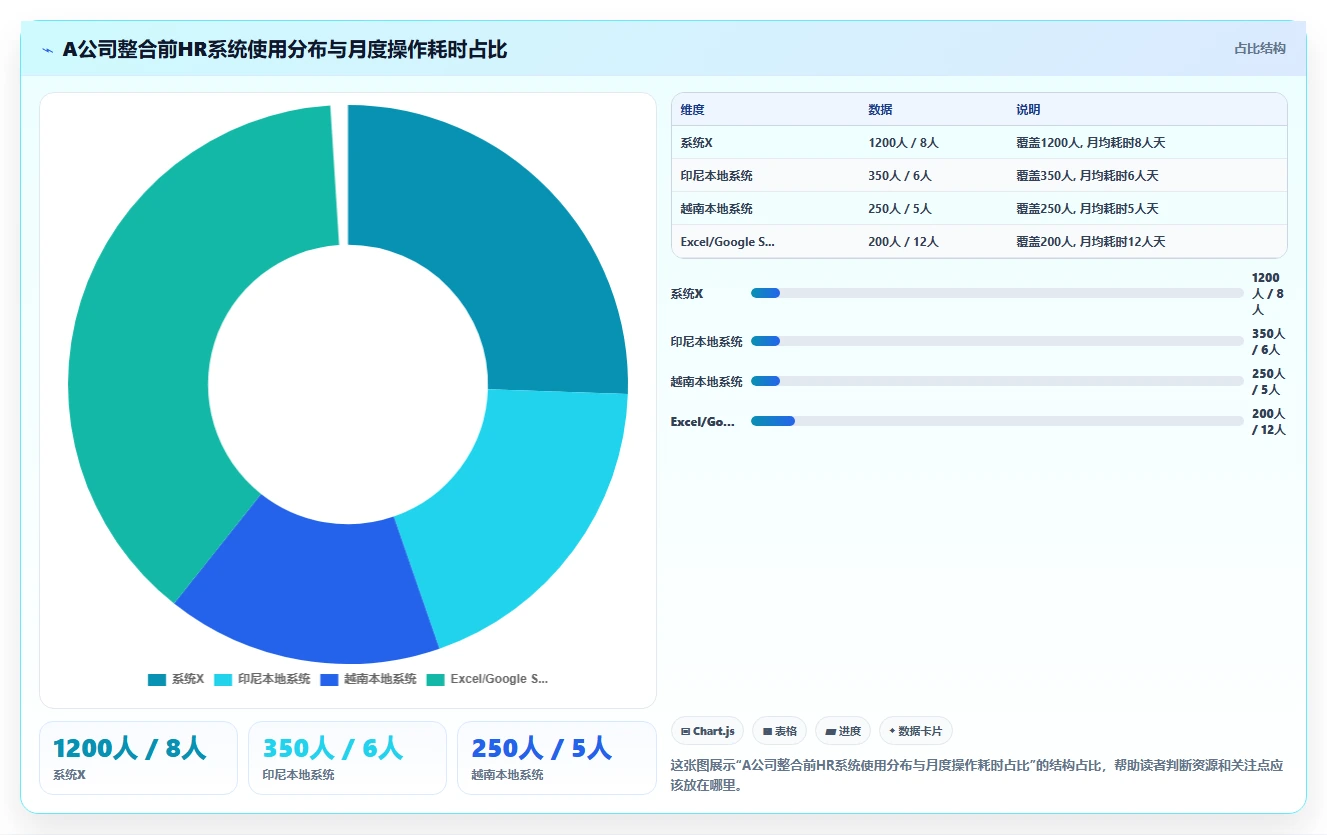Viewport: 1327px width, 835px height.
Task: Click the 印尼本地系统 progress bar
Action: click(x=997, y=341)
